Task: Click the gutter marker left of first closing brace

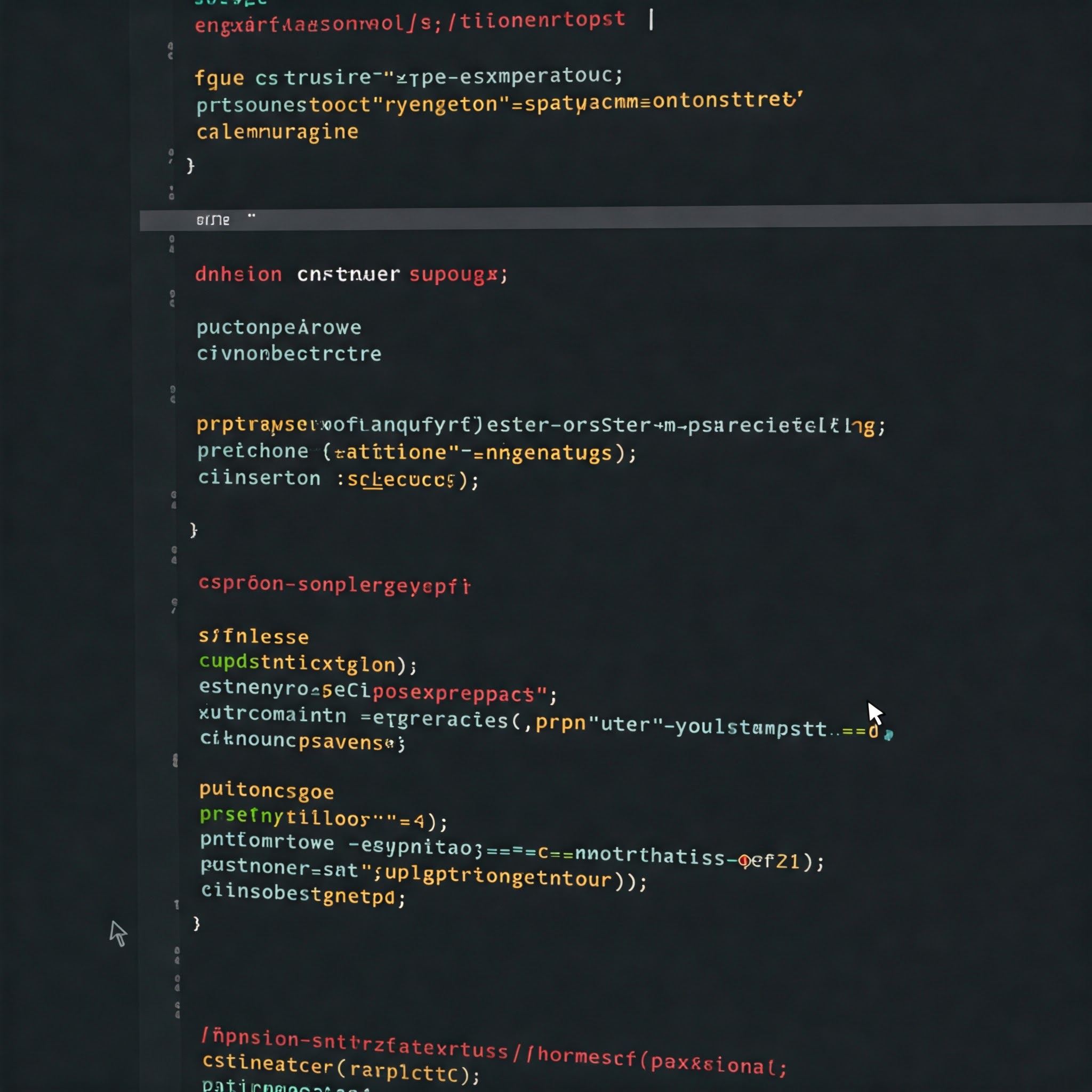Action: click(171, 156)
